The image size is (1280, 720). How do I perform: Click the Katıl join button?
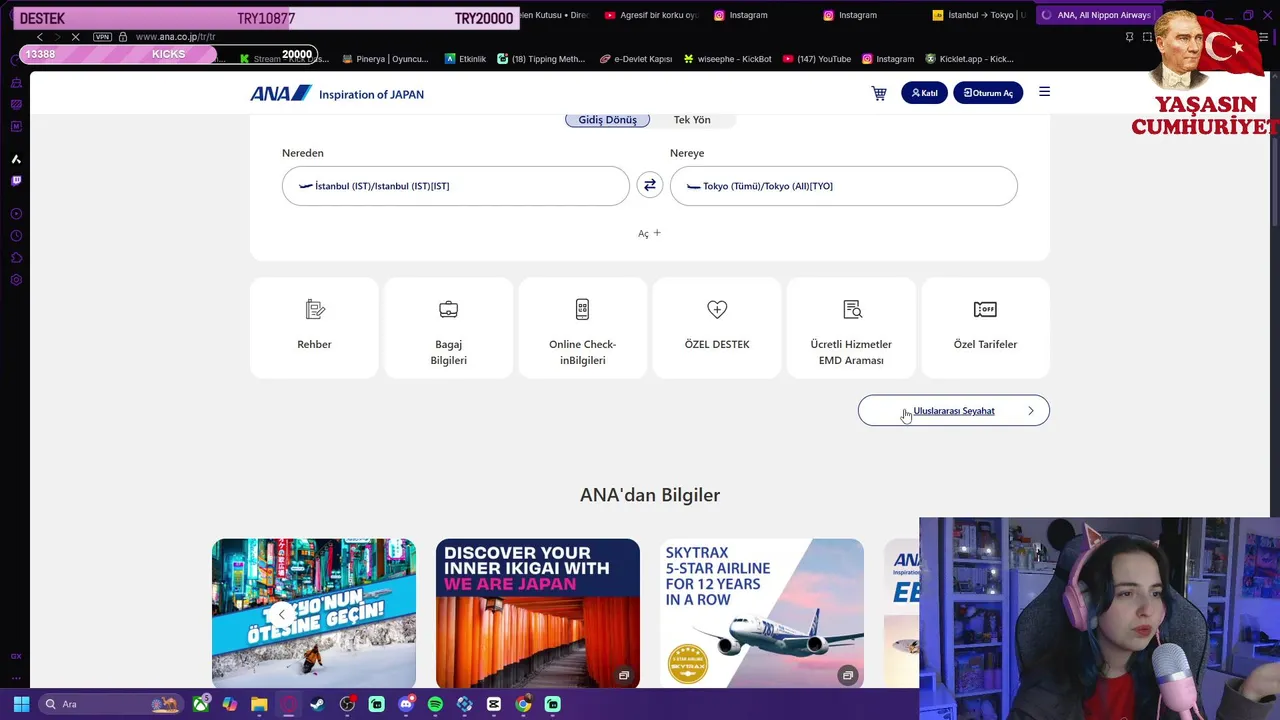coord(924,93)
